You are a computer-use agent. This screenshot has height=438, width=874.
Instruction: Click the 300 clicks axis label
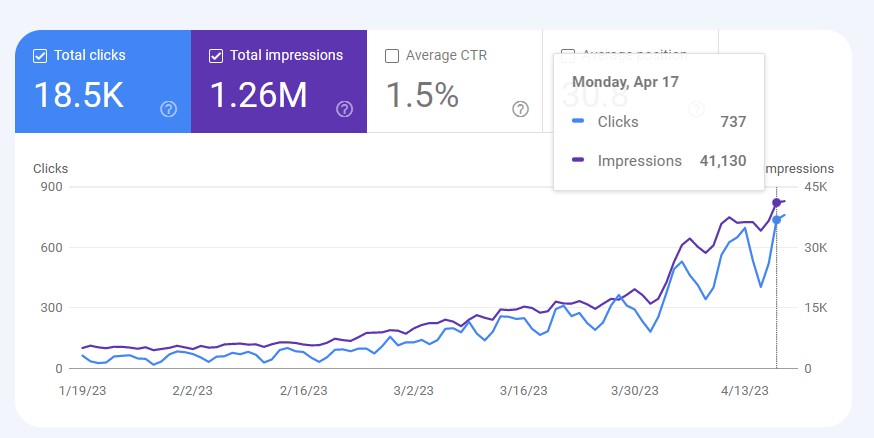pyautogui.click(x=51, y=308)
